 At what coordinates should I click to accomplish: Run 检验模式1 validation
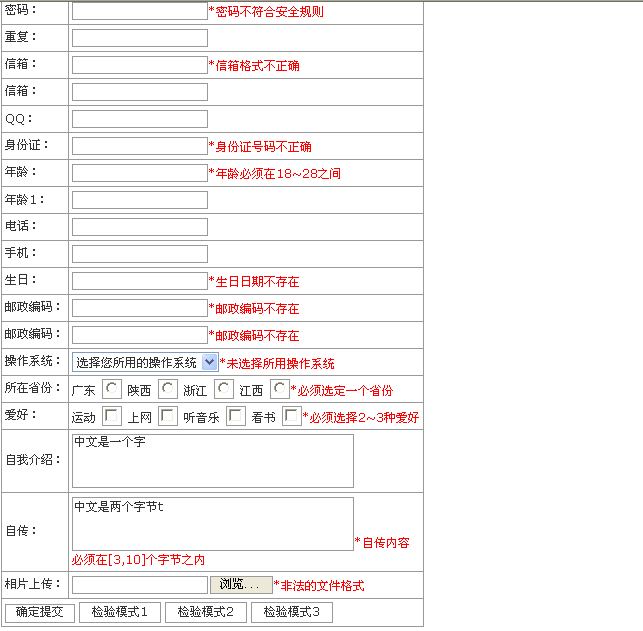pos(119,613)
